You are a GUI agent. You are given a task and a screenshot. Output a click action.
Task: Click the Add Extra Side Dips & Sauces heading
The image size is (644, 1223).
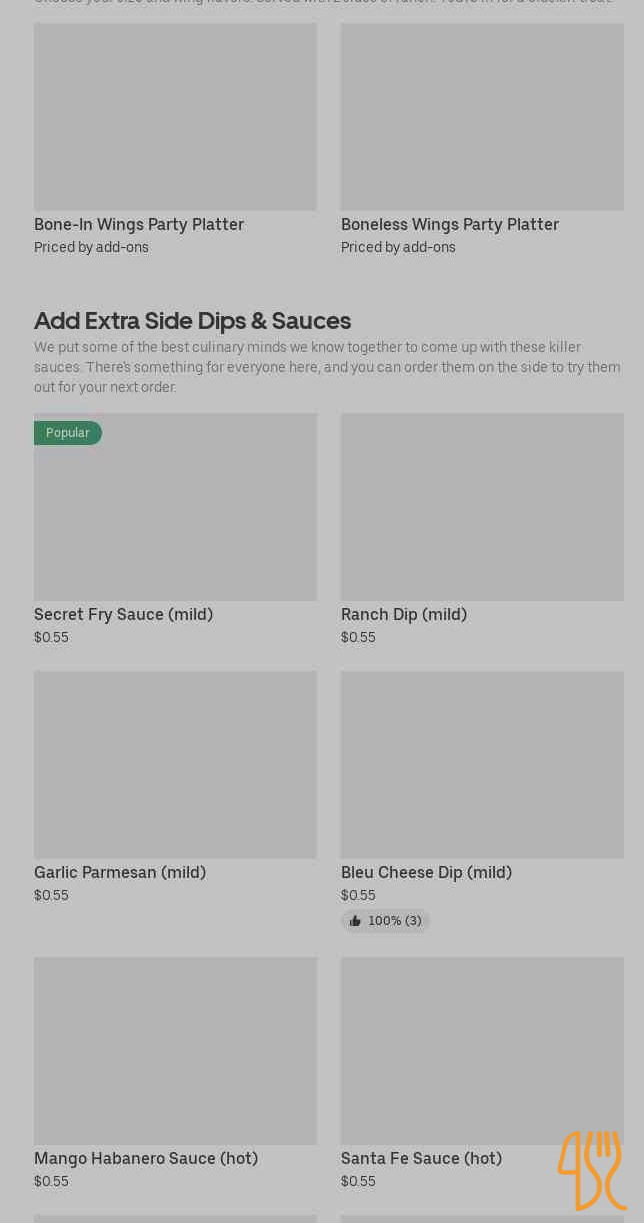point(192,320)
